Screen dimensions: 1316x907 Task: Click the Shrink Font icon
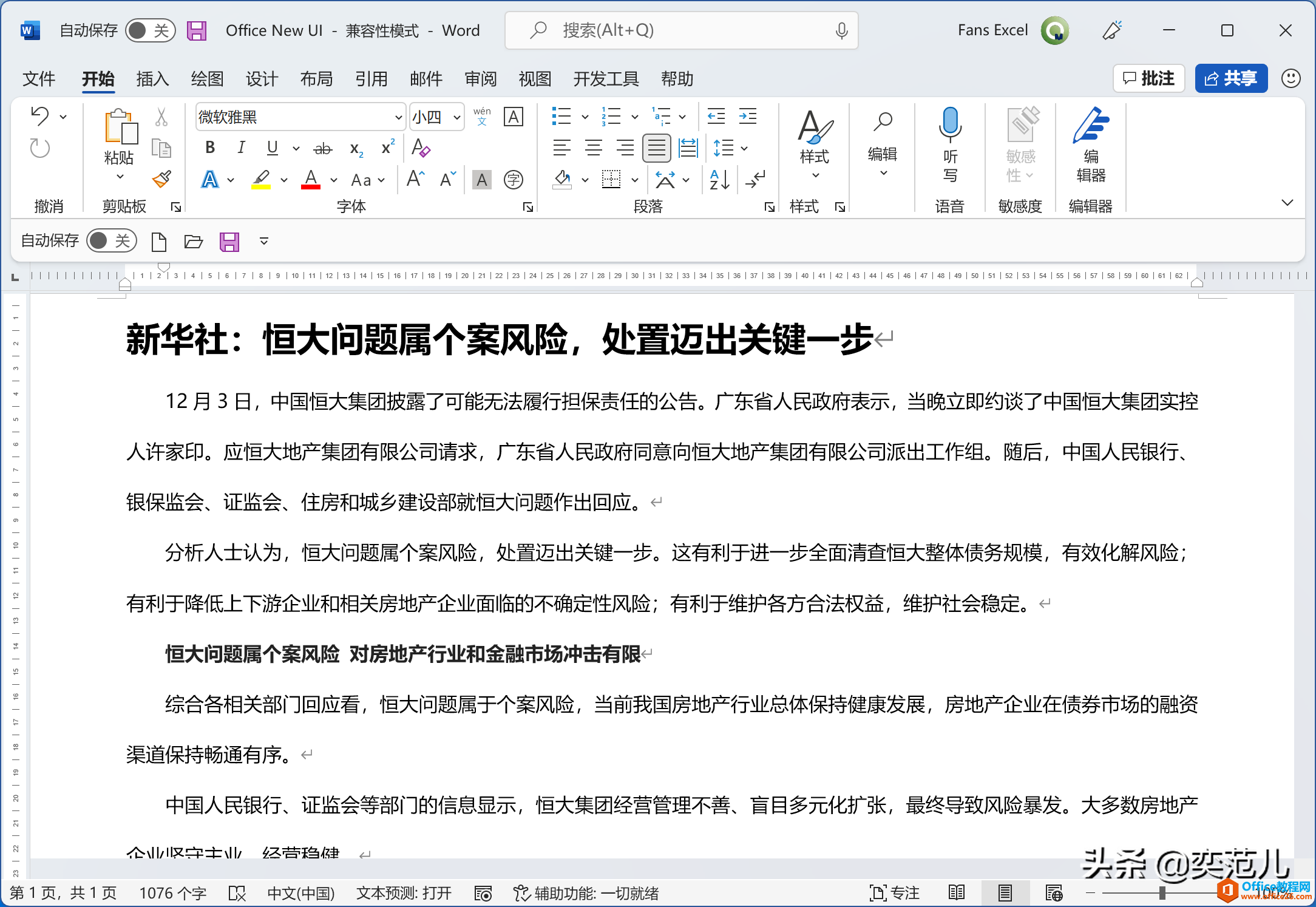[448, 179]
